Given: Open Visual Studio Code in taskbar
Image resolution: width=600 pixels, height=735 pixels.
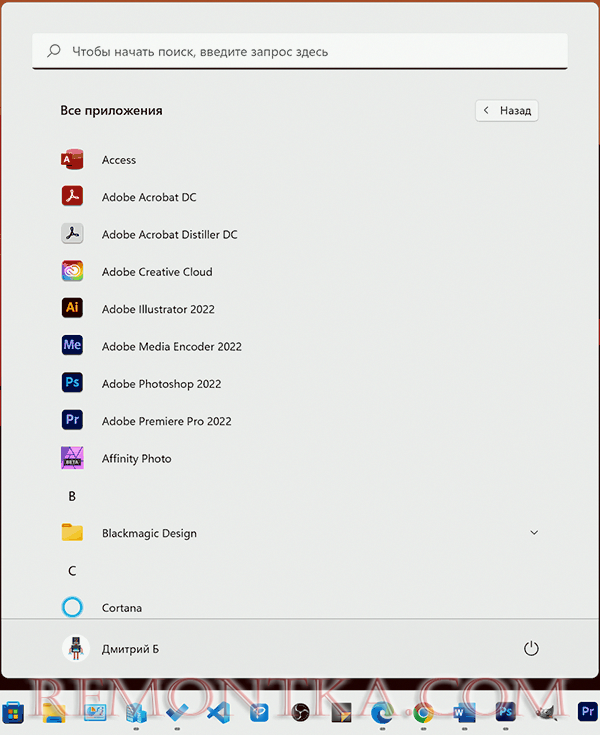Looking at the screenshot, I should tap(217, 712).
